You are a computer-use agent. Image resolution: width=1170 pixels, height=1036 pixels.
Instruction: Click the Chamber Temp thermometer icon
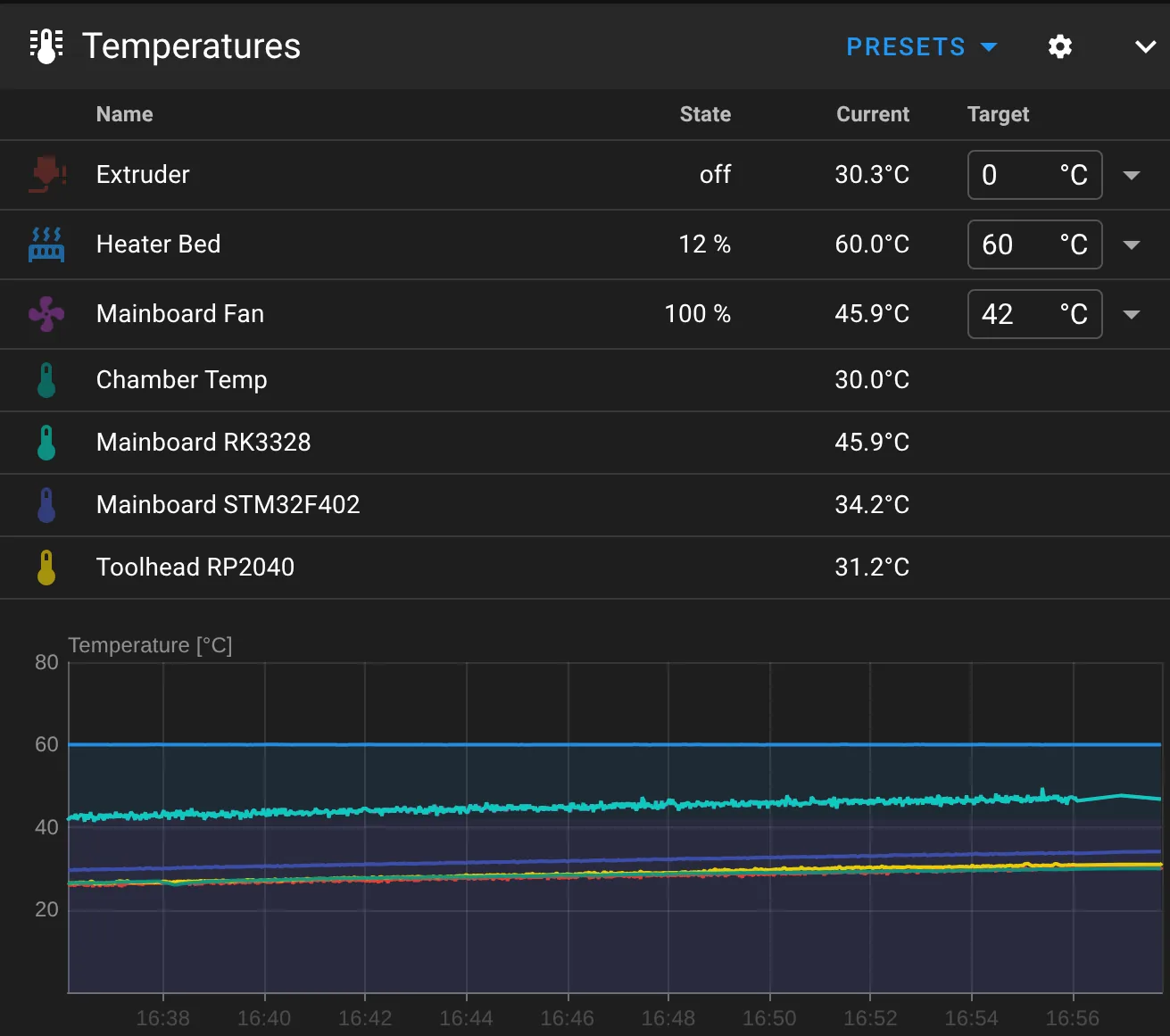(46, 379)
